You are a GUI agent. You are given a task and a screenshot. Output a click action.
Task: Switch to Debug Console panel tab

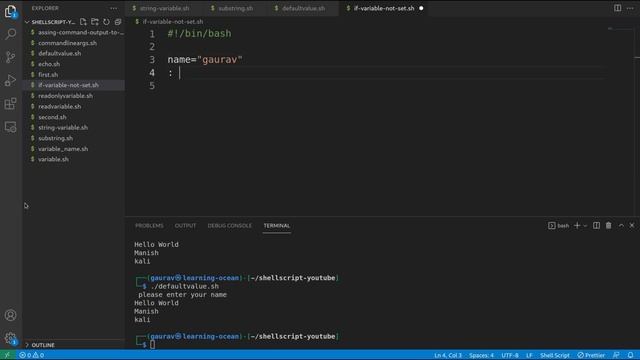click(230, 225)
